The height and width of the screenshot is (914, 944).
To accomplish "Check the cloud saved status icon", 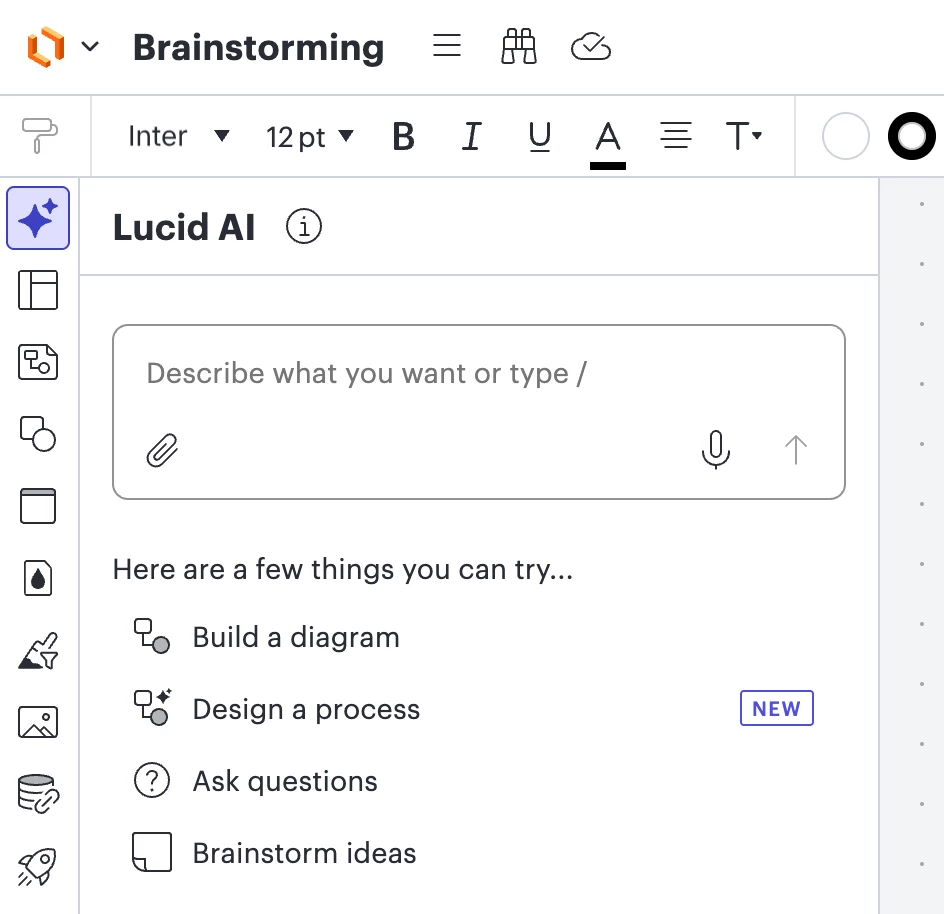I will click(591, 46).
